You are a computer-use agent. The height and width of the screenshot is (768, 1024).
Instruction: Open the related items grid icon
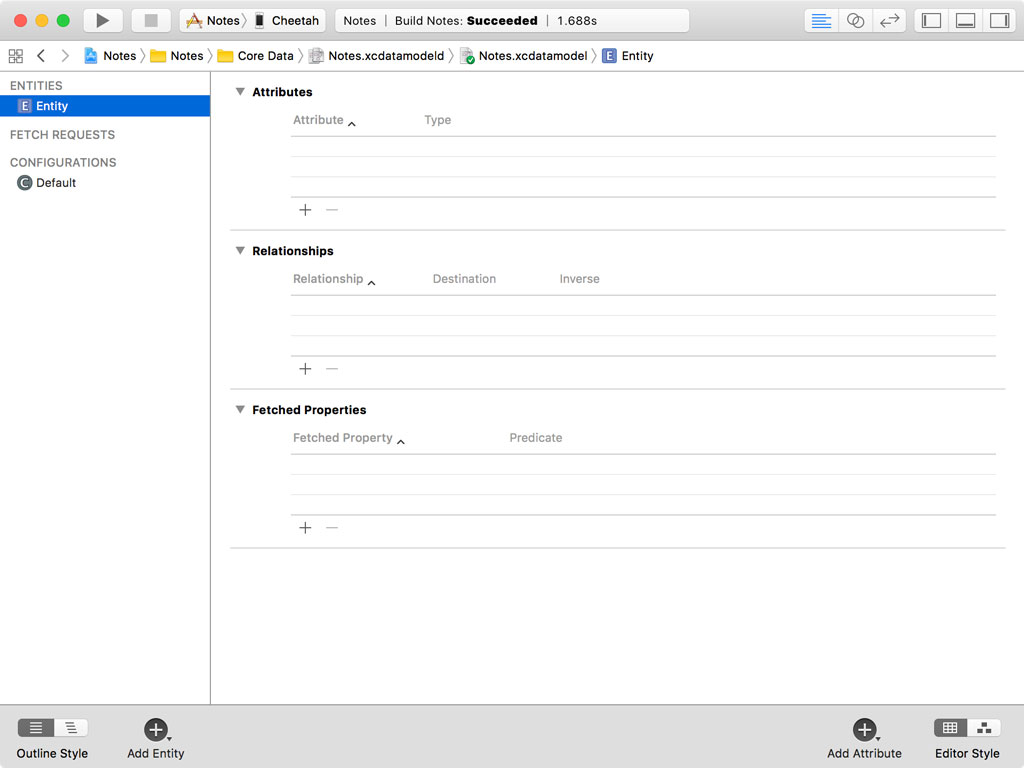(15, 56)
